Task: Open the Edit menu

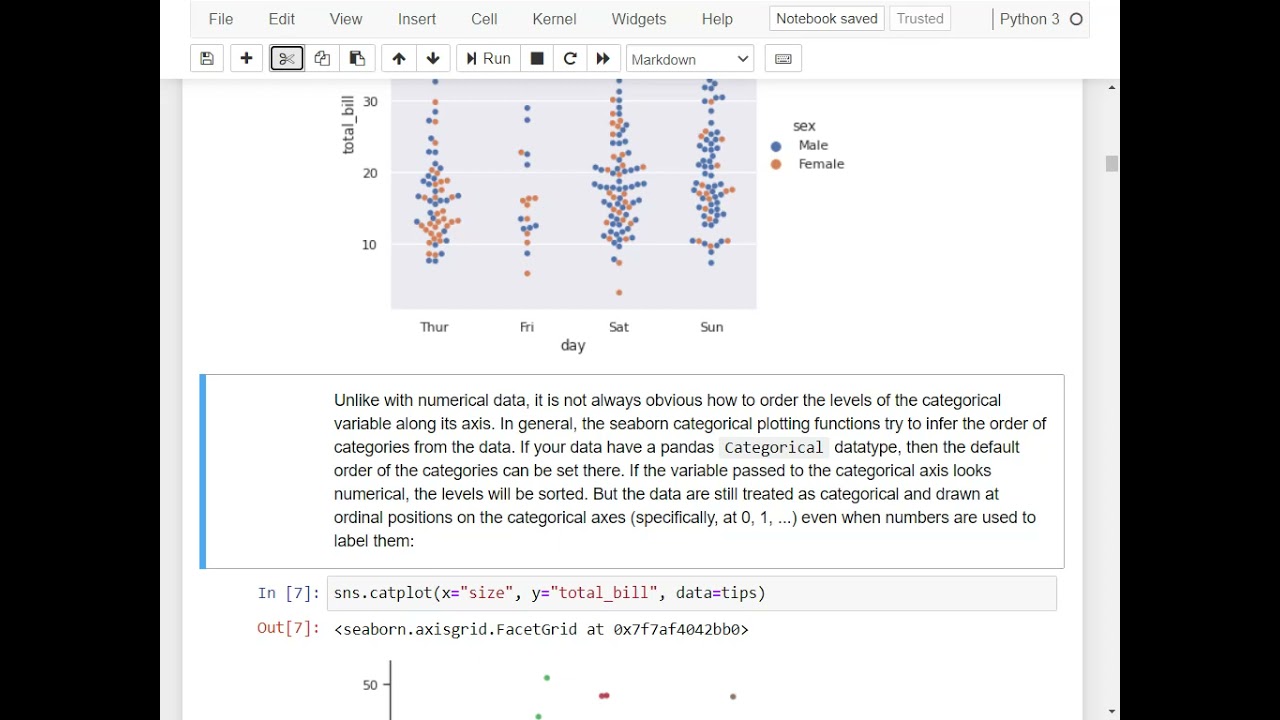Action: 282,19
